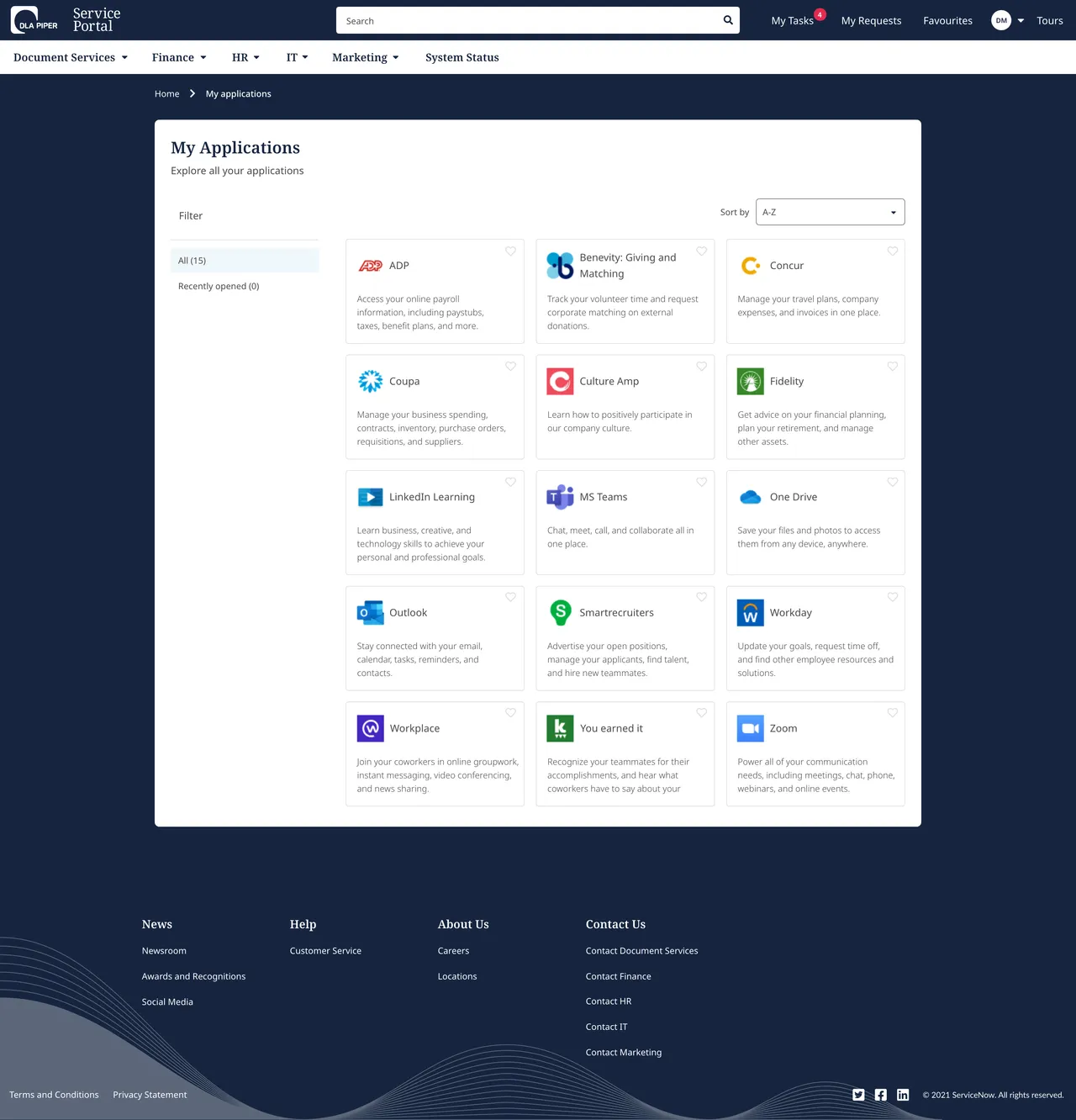The image size is (1076, 1120).
Task: Open the LinkedIn social icon in footer
Action: tap(903, 1095)
